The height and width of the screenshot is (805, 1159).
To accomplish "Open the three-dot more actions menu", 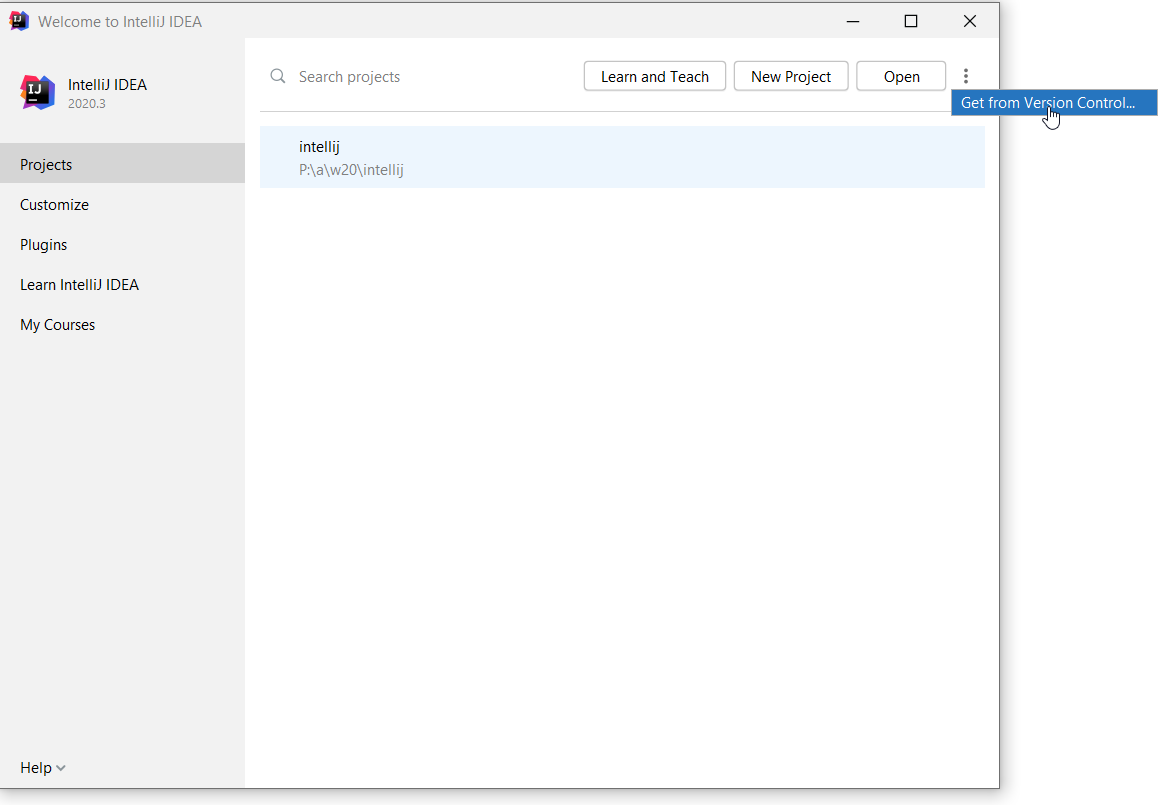I will 965,76.
